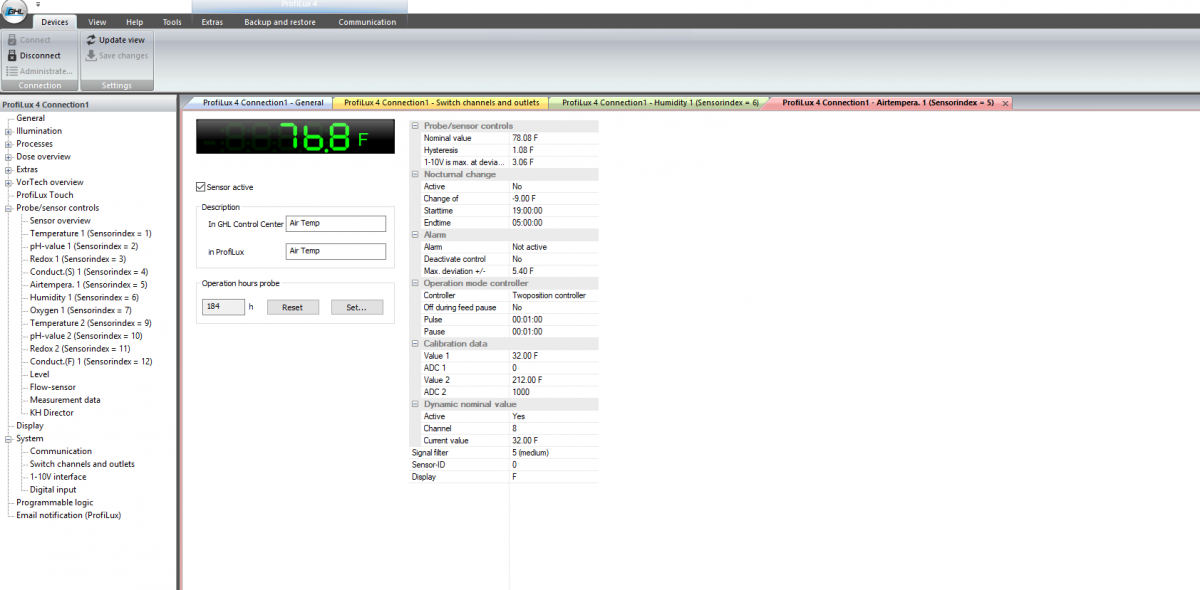Collapse the Calibration data property group
This screenshot has width=1200, height=590.
click(415, 344)
